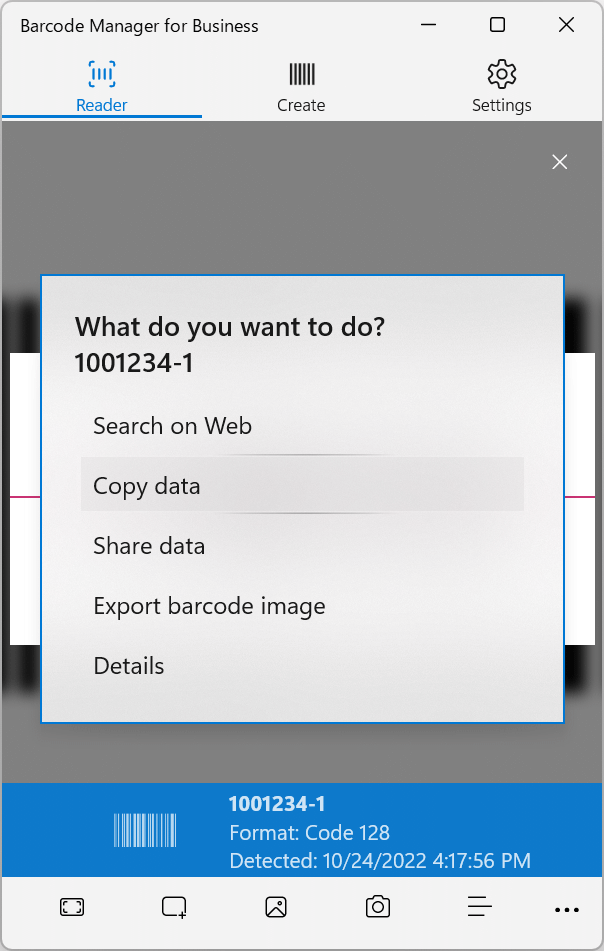Select Copy data
Screen dimensions: 604x951
(x=146, y=485)
